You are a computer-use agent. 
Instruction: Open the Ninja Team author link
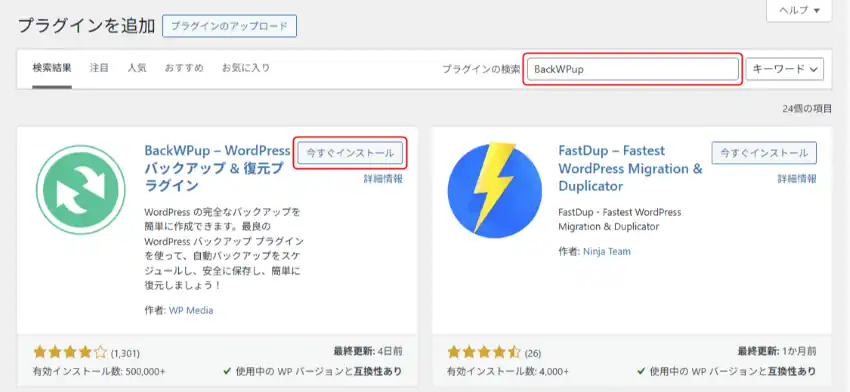coord(607,252)
